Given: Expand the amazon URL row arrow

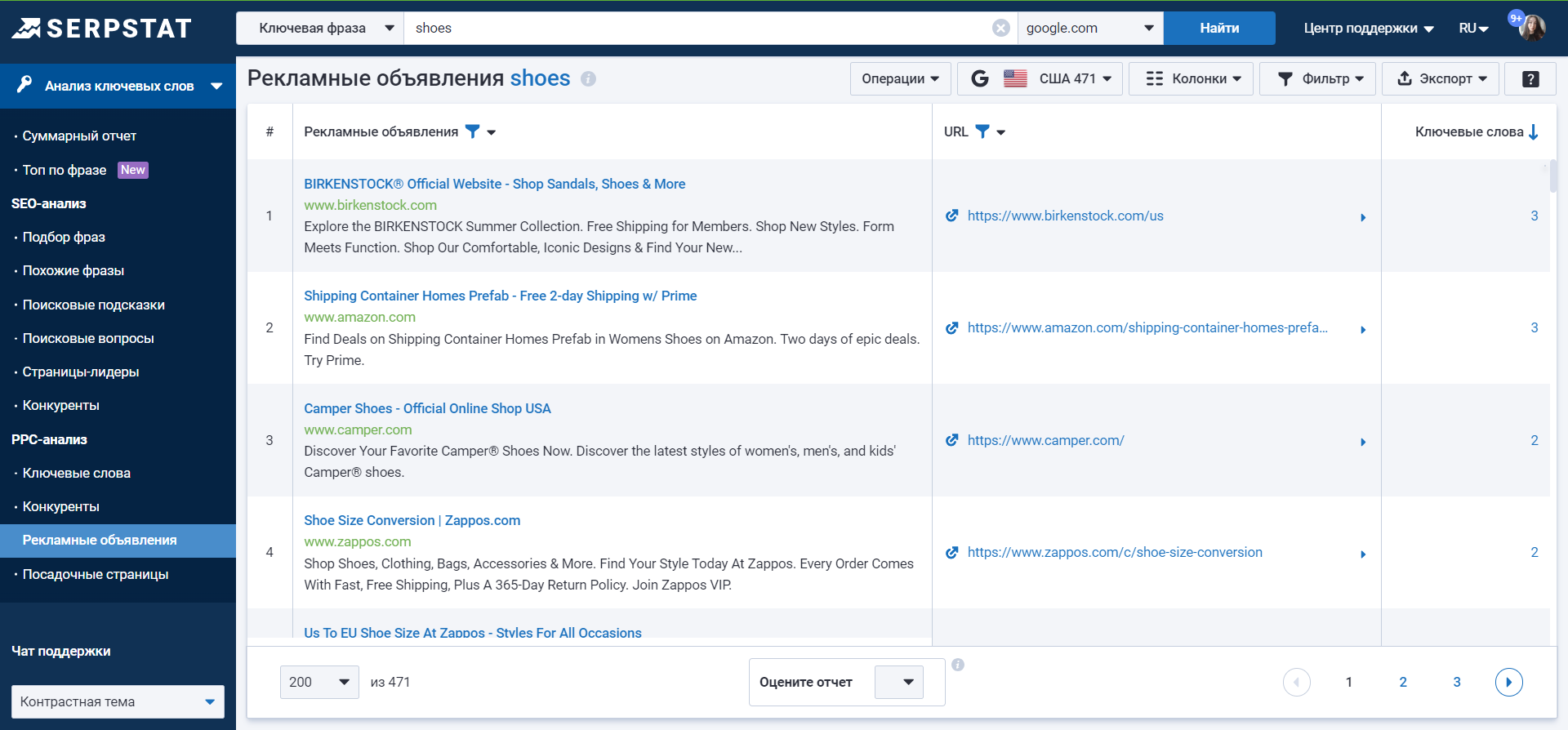Looking at the screenshot, I should click(1363, 329).
